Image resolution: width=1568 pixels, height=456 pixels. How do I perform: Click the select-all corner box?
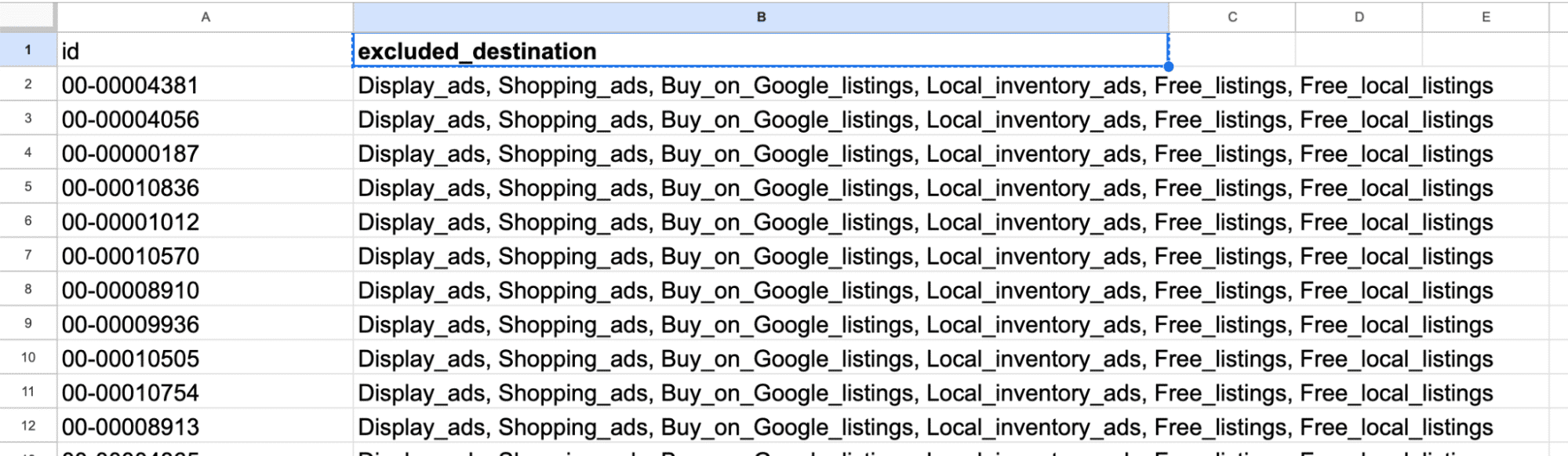[x=28, y=16]
